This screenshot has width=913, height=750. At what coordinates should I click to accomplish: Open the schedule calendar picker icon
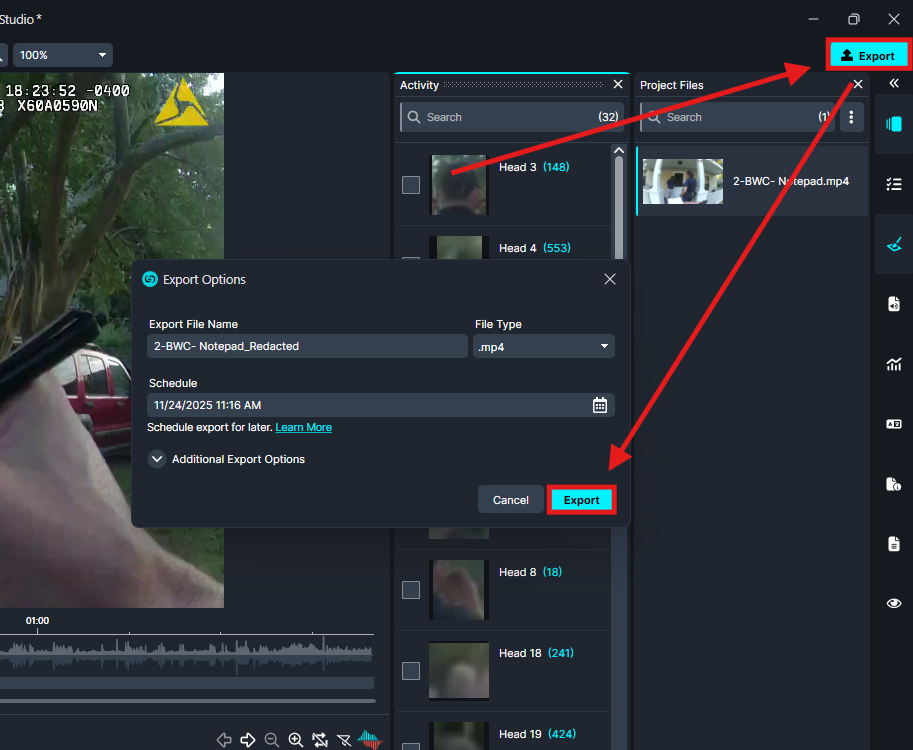point(600,405)
